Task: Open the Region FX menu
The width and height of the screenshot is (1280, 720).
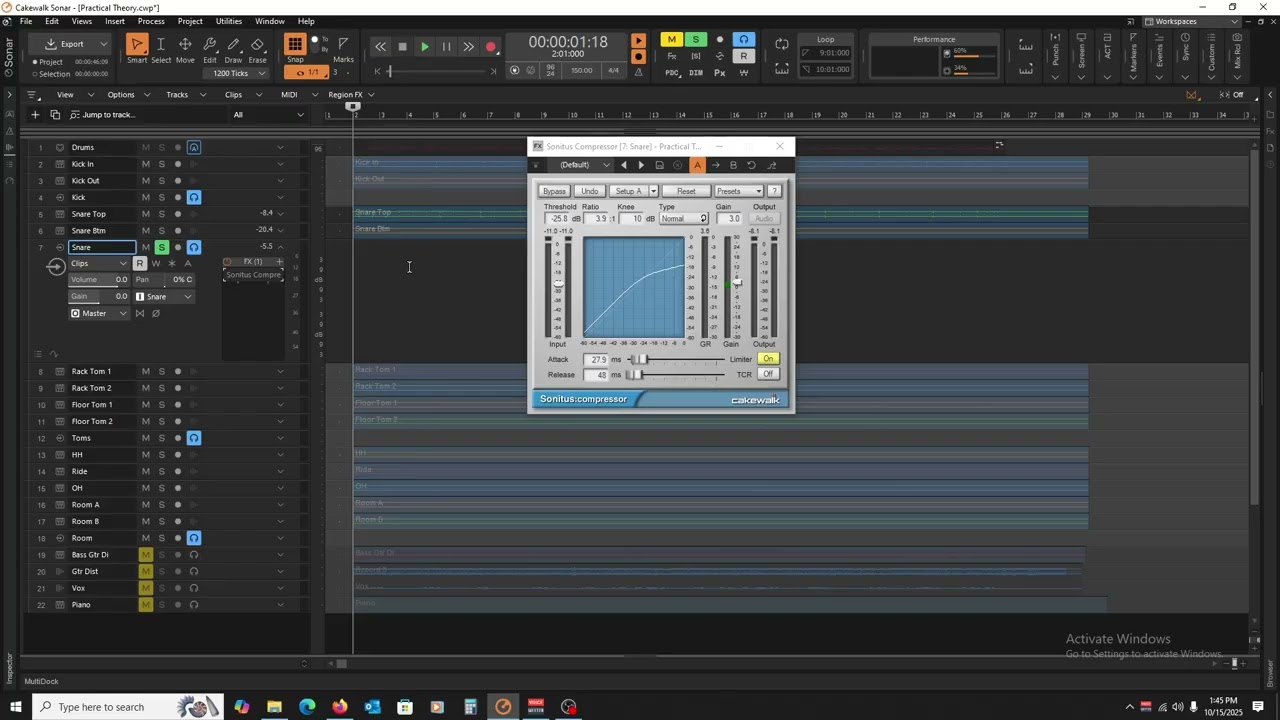Action: (x=346, y=95)
